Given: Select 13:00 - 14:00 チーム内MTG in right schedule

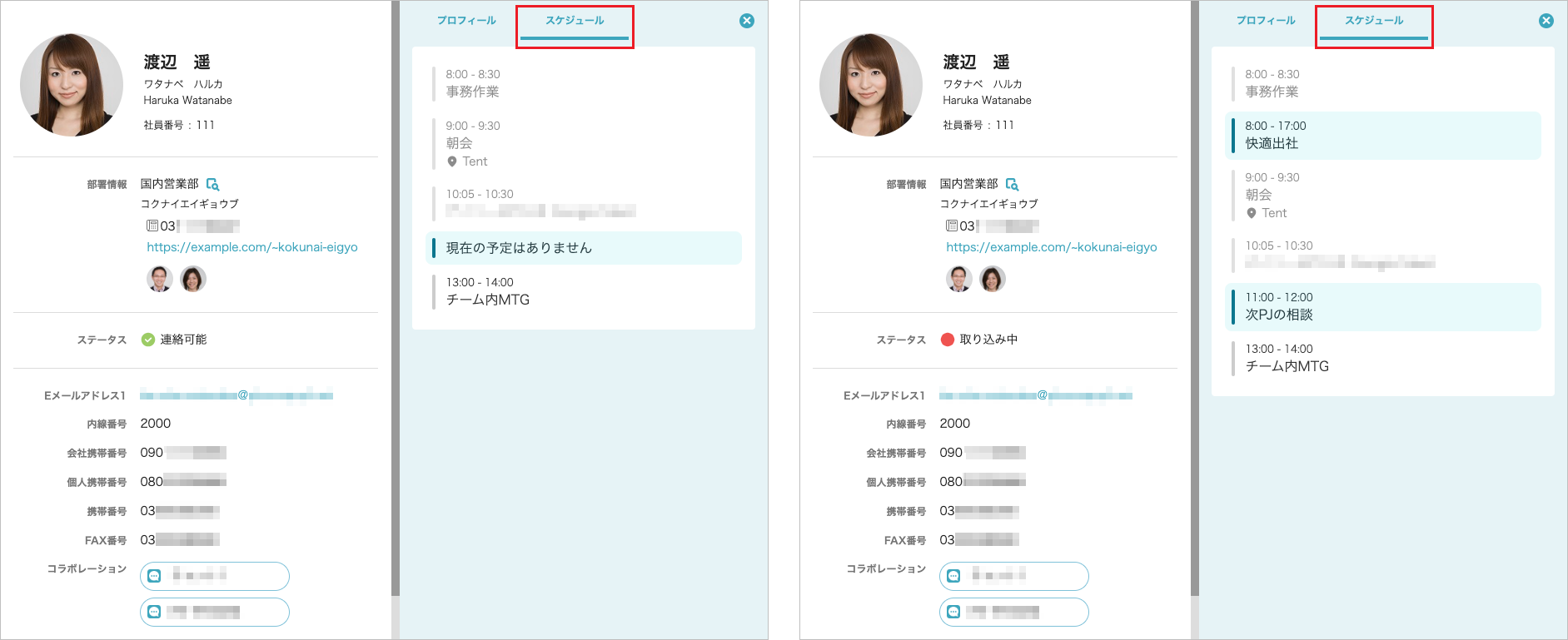Looking at the screenshot, I should pos(1382,358).
